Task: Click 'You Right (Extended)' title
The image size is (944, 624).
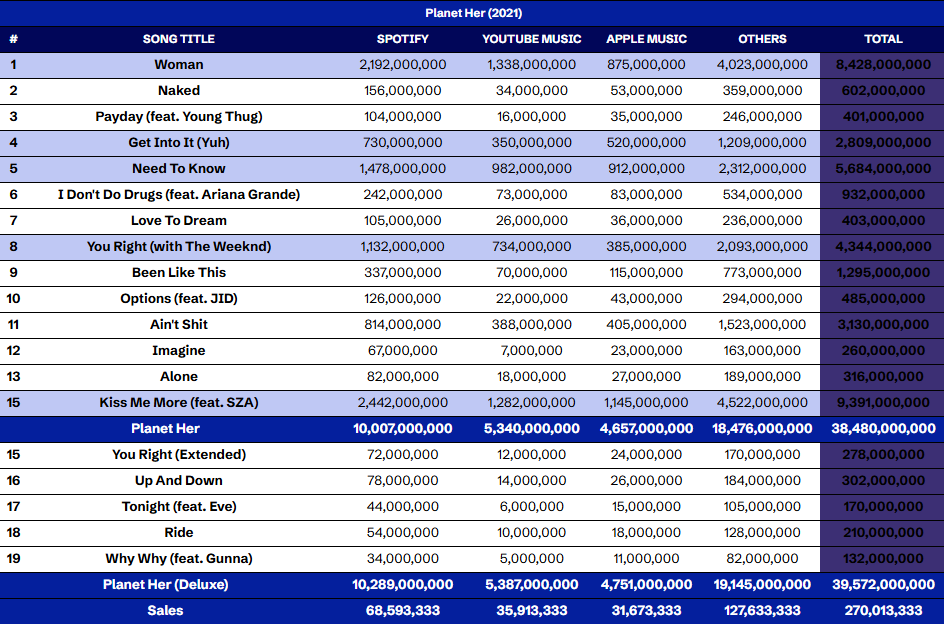Action: point(179,454)
